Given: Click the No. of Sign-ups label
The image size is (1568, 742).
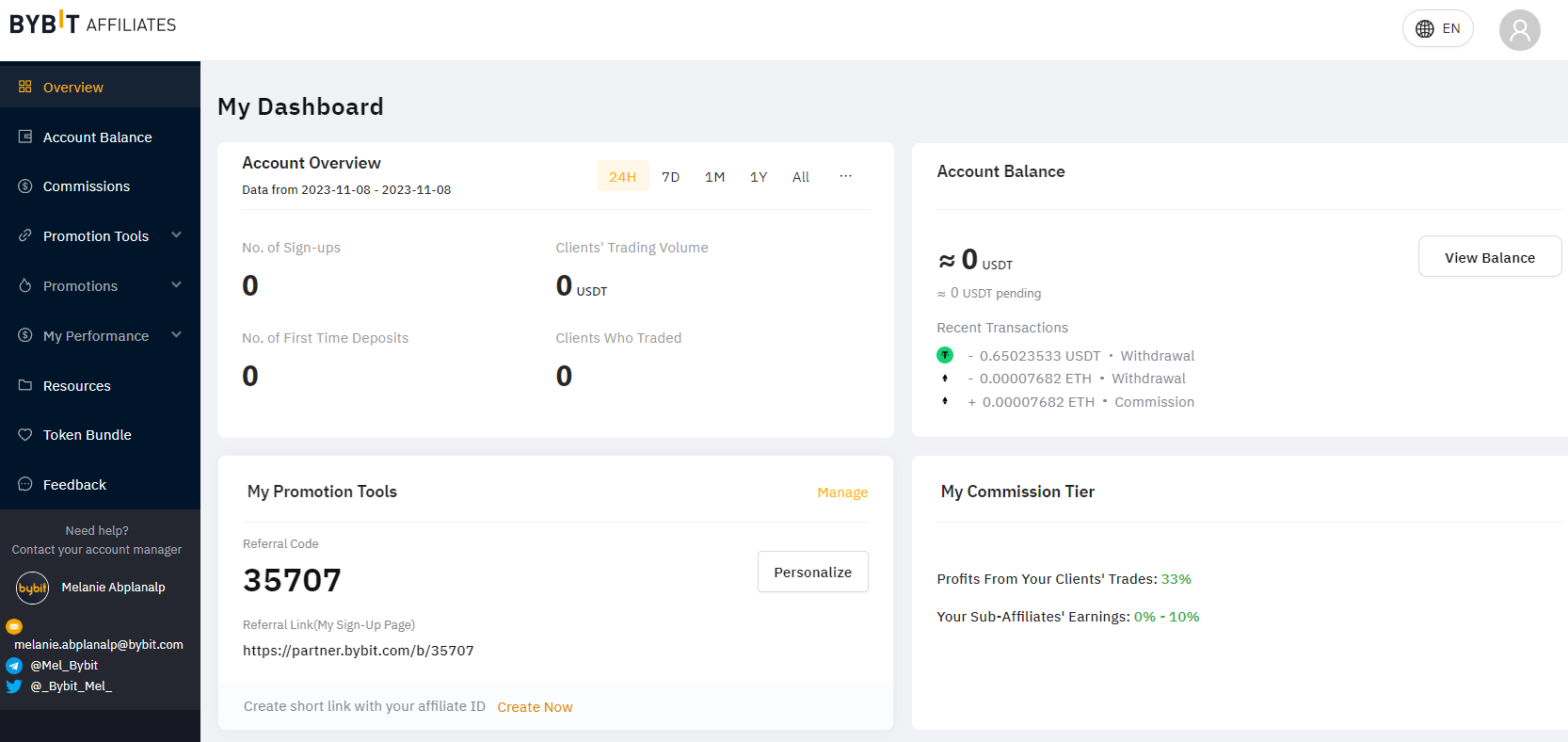Looking at the screenshot, I should 291,248.
